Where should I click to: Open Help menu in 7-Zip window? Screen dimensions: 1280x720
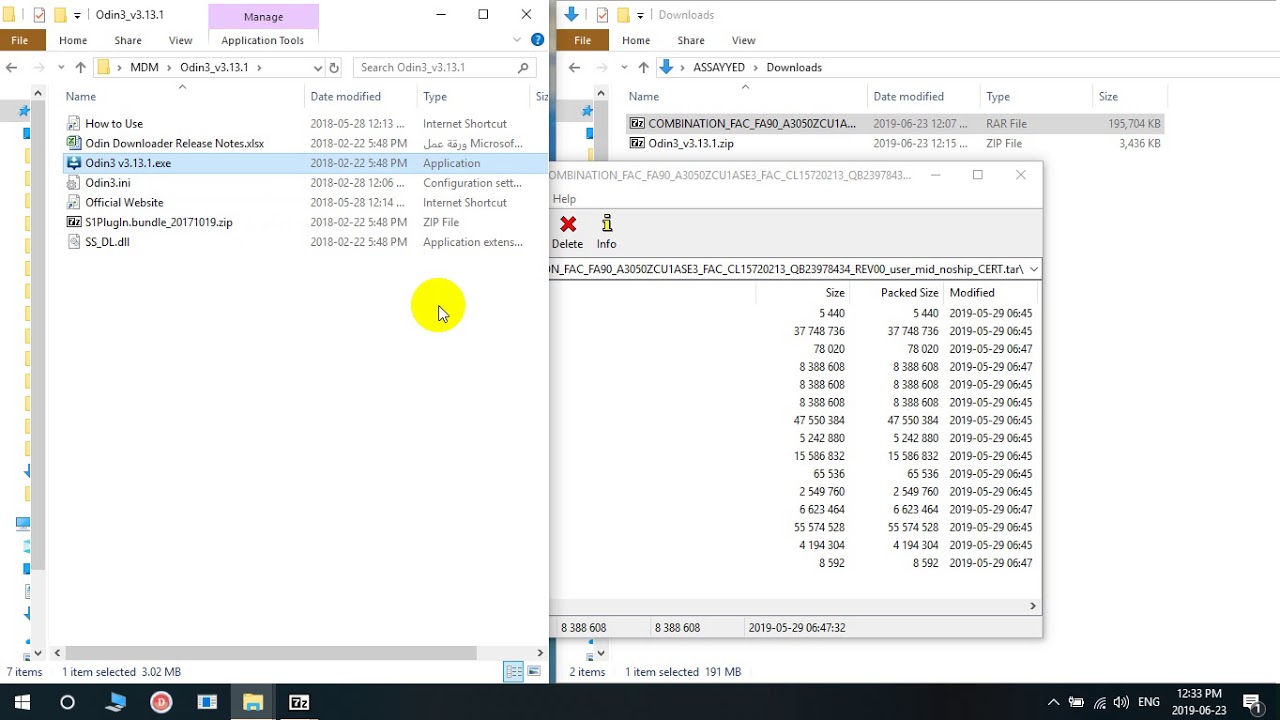564,199
